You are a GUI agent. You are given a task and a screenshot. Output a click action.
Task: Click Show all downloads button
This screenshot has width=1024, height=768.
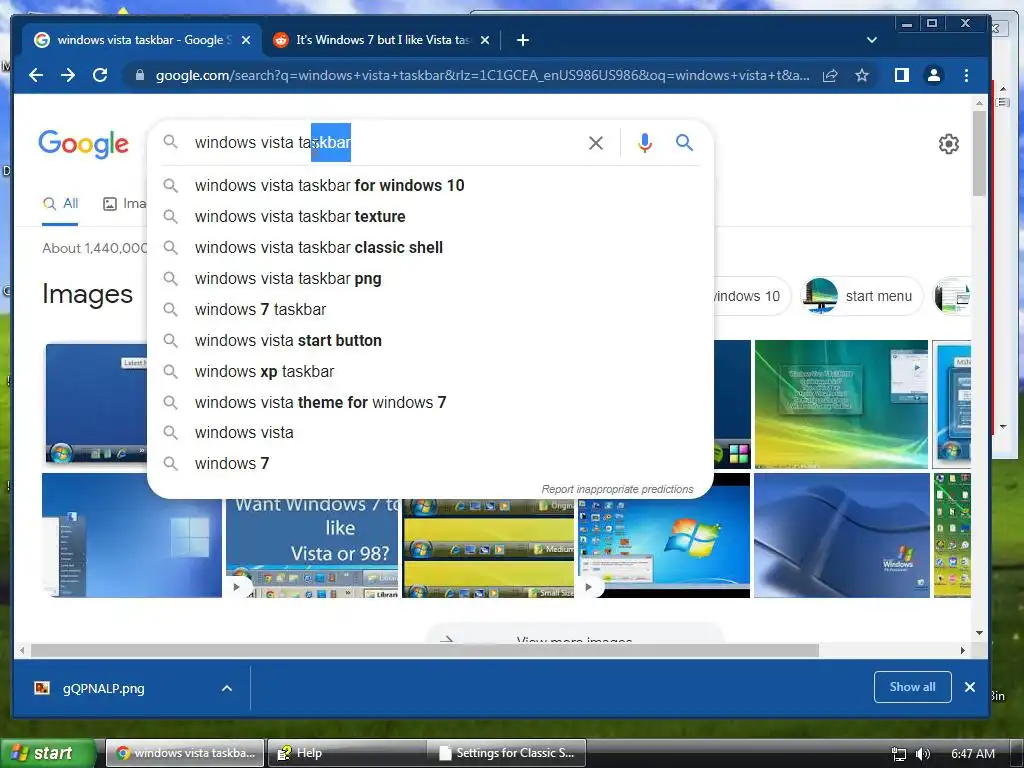(912, 687)
